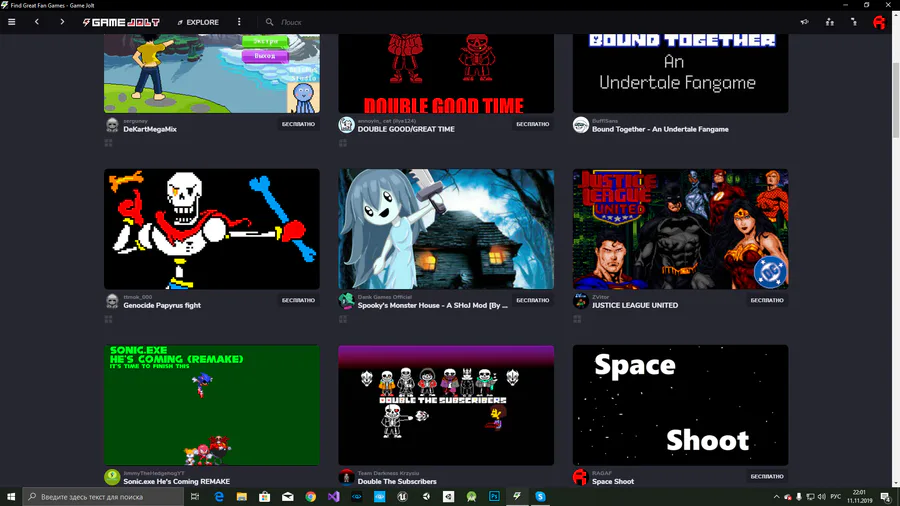Click JUSTICE LEAGUE UNITED developer avatar
900x506 pixels.
(580, 301)
